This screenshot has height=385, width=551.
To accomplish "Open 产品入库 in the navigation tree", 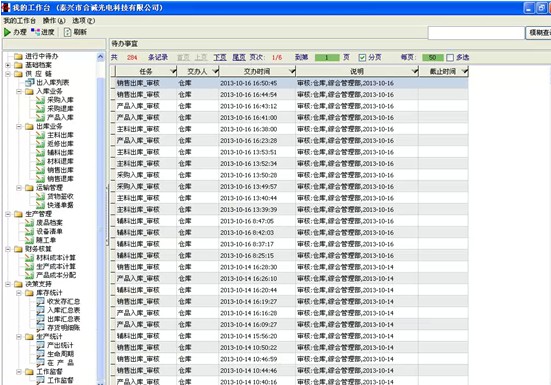I will point(60,117).
